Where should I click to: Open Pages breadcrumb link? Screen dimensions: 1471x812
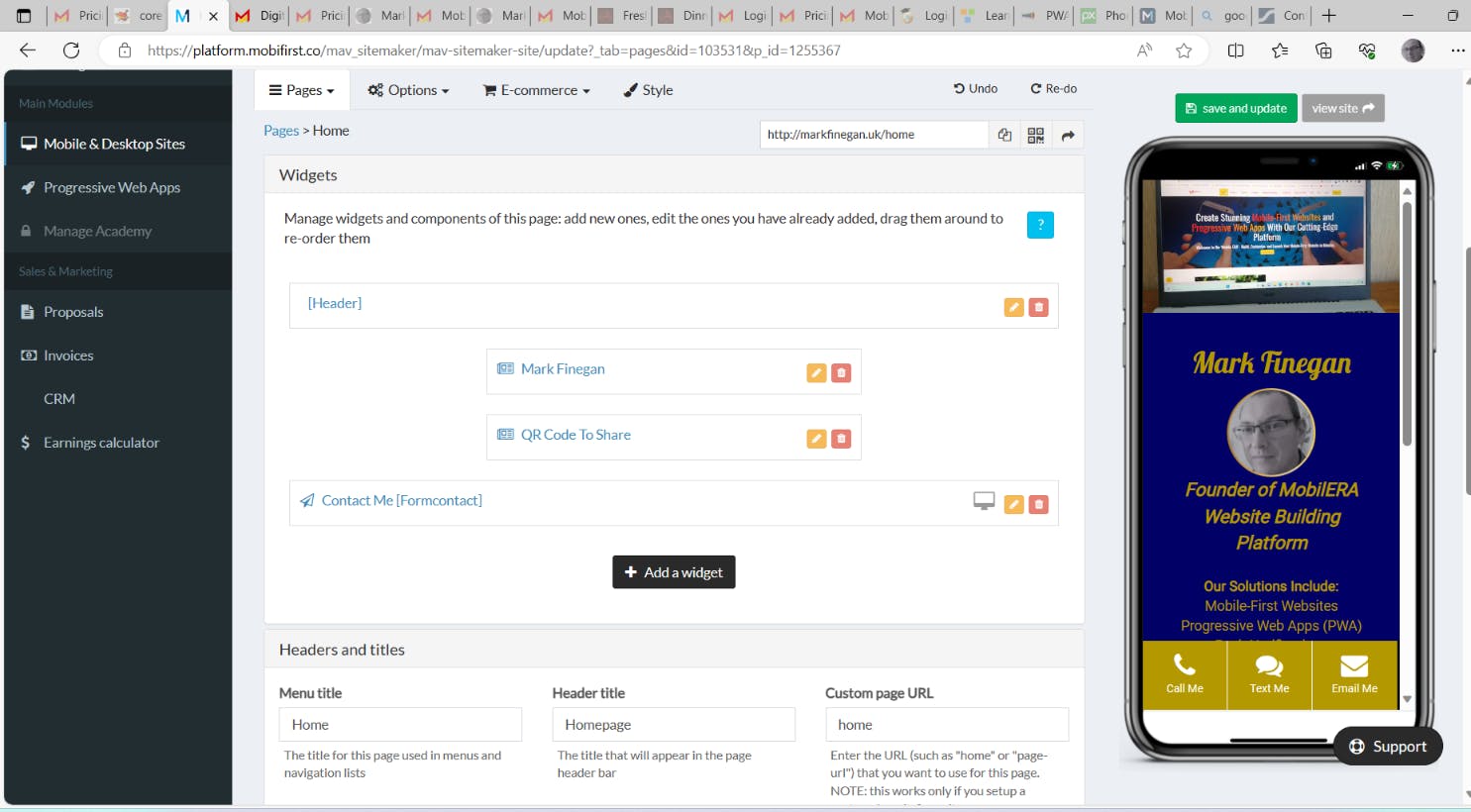point(281,131)
